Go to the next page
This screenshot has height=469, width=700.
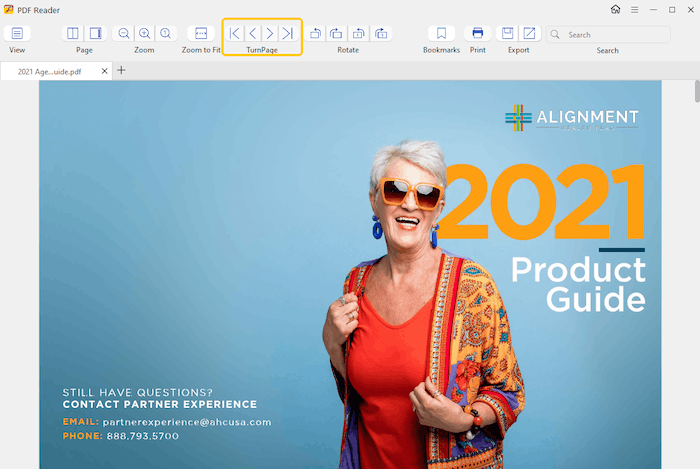[x=270, y=33]
